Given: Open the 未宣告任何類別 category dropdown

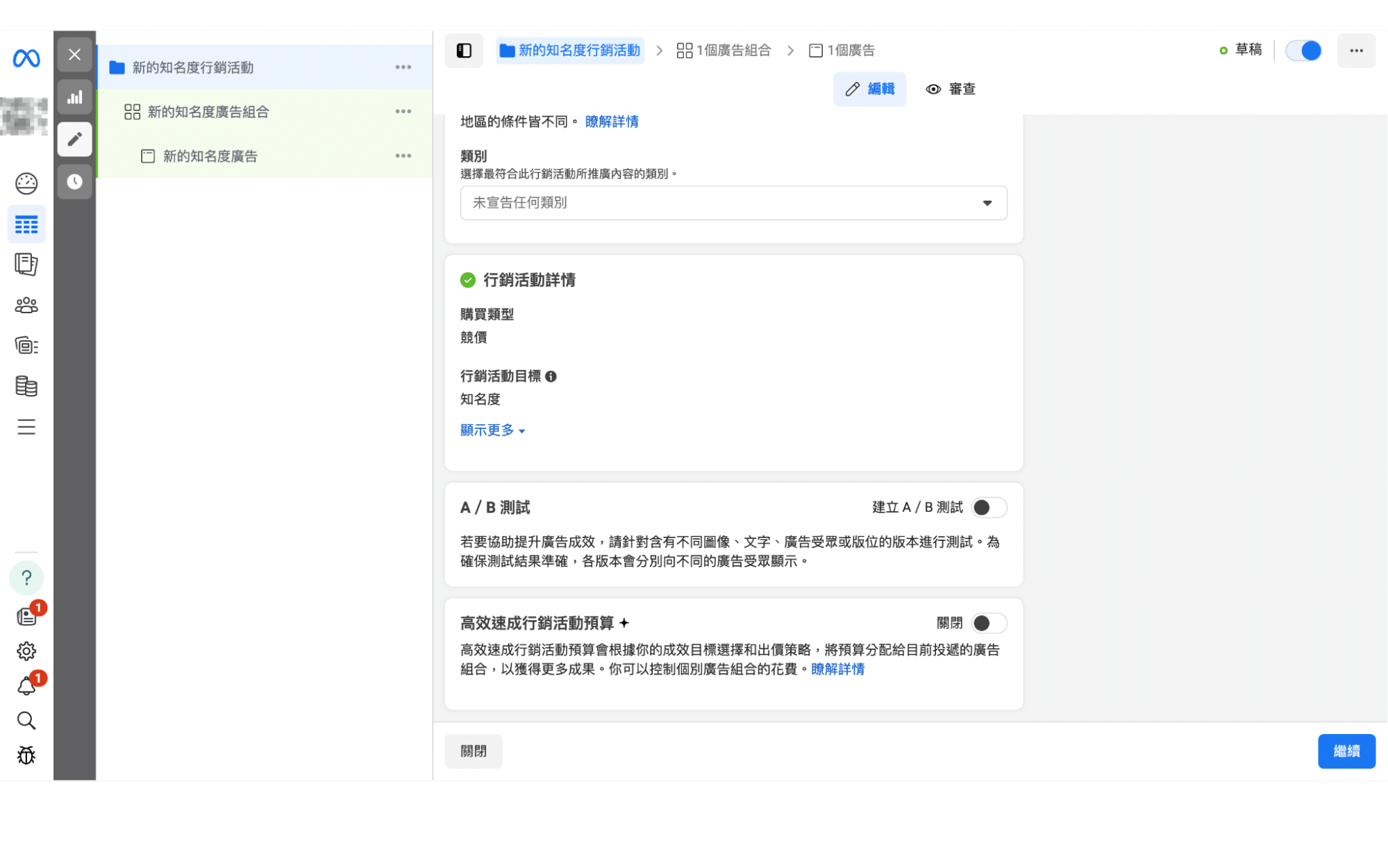Looking at the screenshot, I should (x=733, y=203).
